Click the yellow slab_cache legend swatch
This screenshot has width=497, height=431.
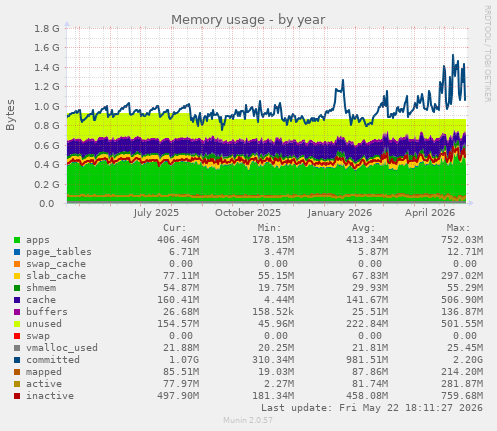(x=17, y=276)
